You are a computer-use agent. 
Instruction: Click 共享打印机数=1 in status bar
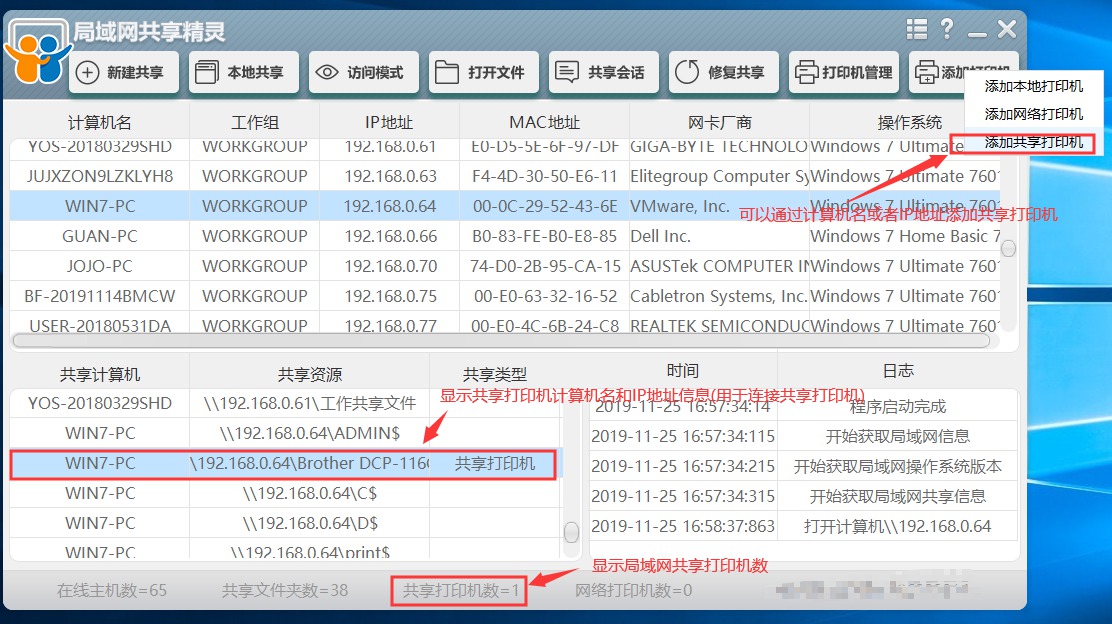pos(461,590)
